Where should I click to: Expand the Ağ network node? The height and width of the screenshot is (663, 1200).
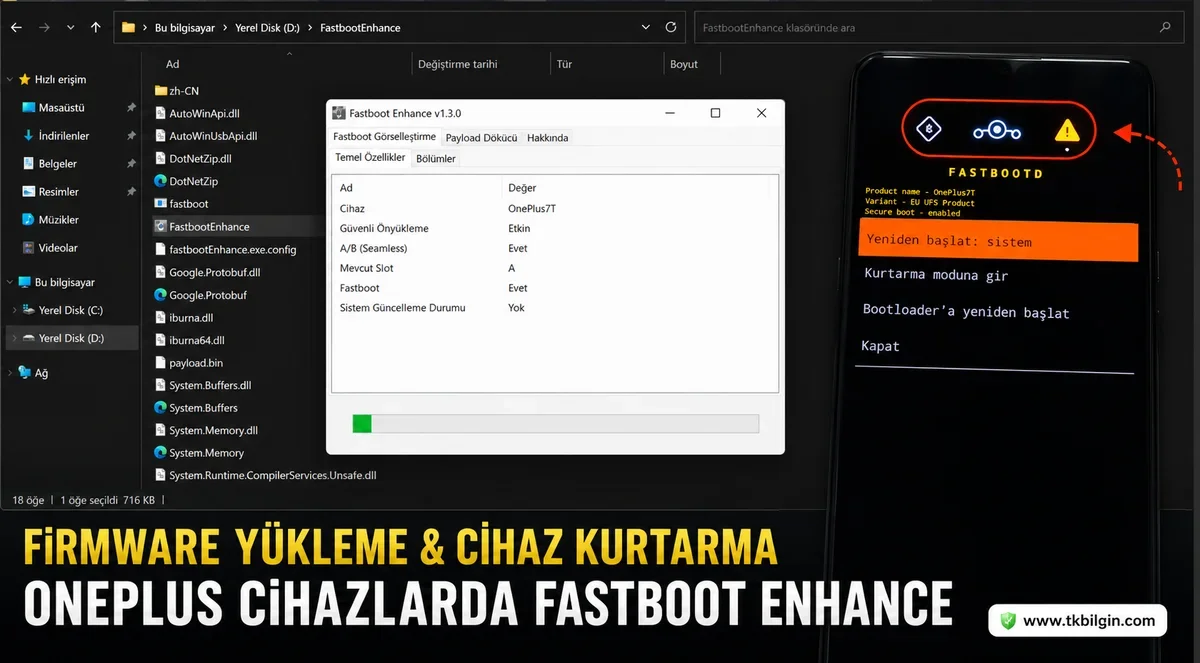[x=10, y=372]
